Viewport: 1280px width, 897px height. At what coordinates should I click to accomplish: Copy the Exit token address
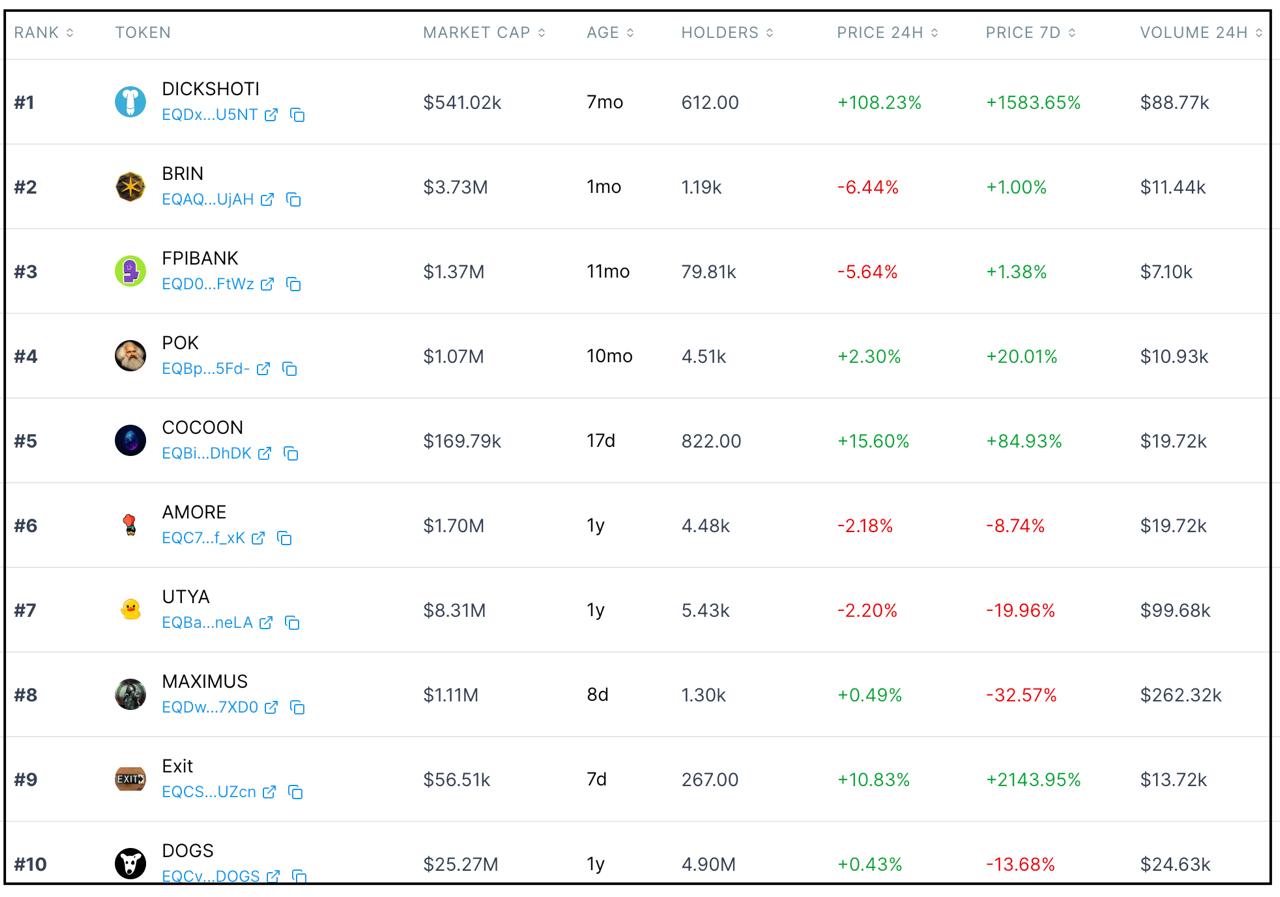click(x=295, y=792)
